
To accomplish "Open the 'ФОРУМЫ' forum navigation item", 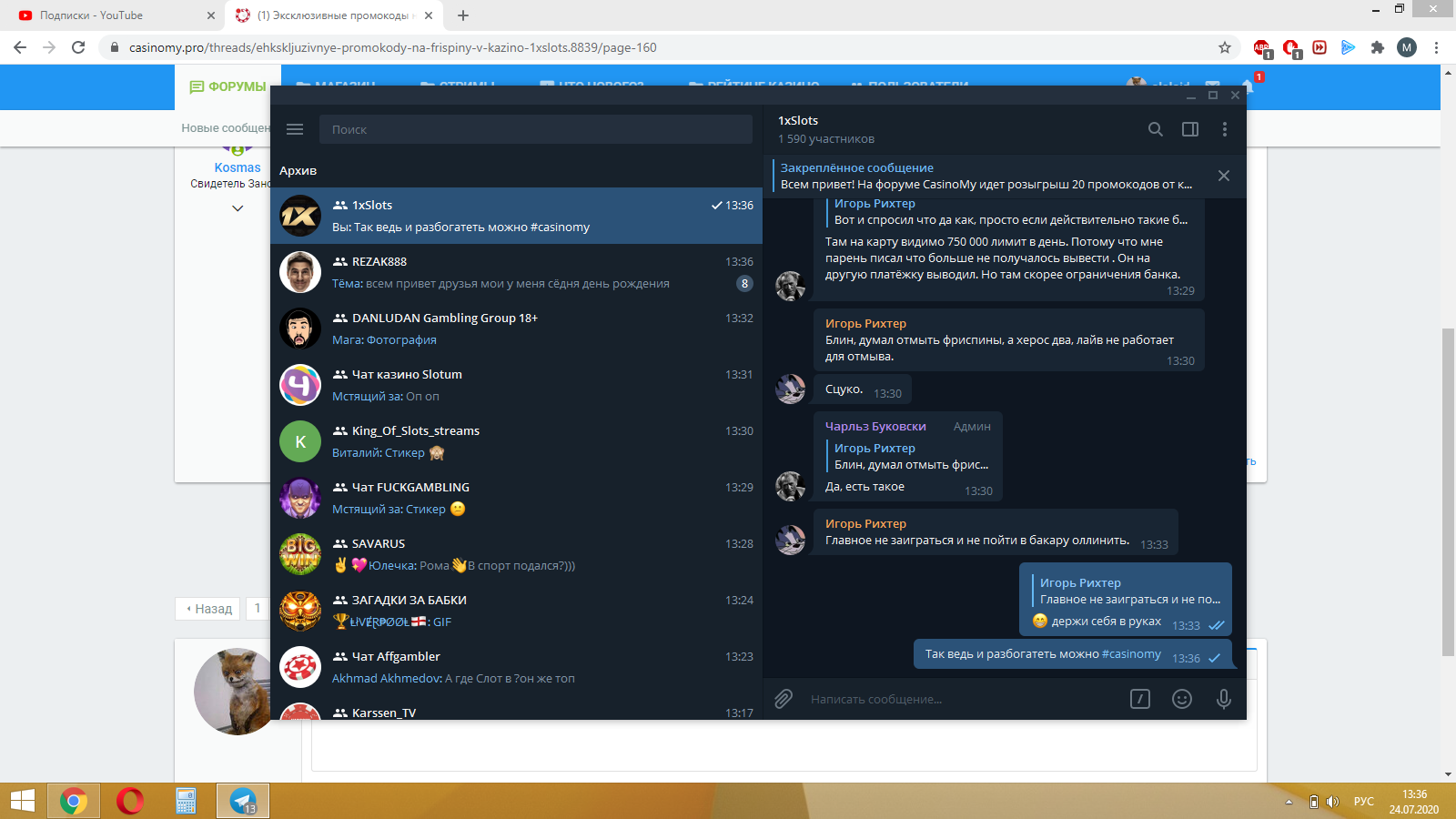I will tap(227, 86).
